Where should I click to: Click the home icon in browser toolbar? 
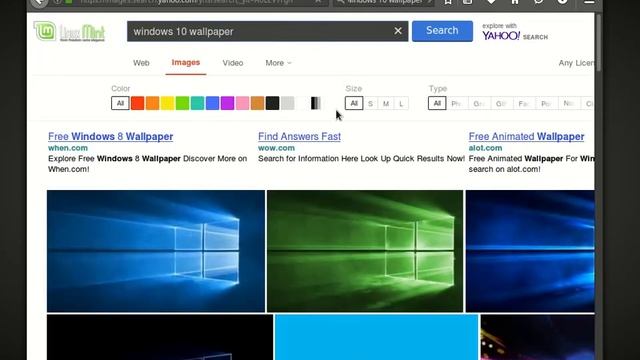click(515, 2)
